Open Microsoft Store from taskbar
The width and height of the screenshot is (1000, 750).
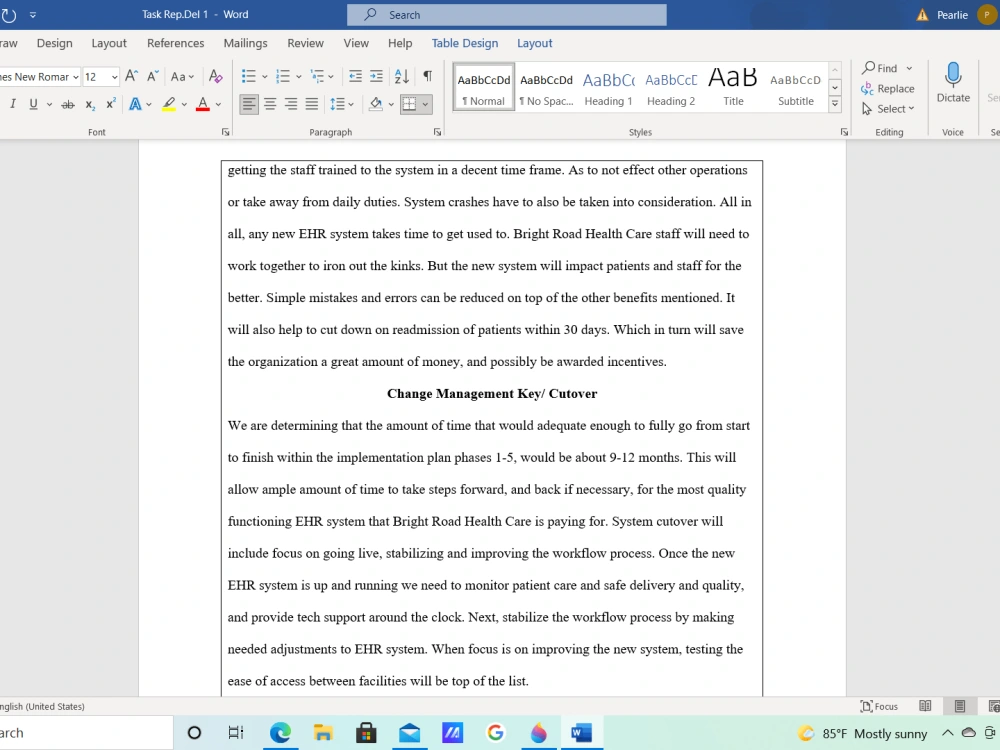coord(366,733)
